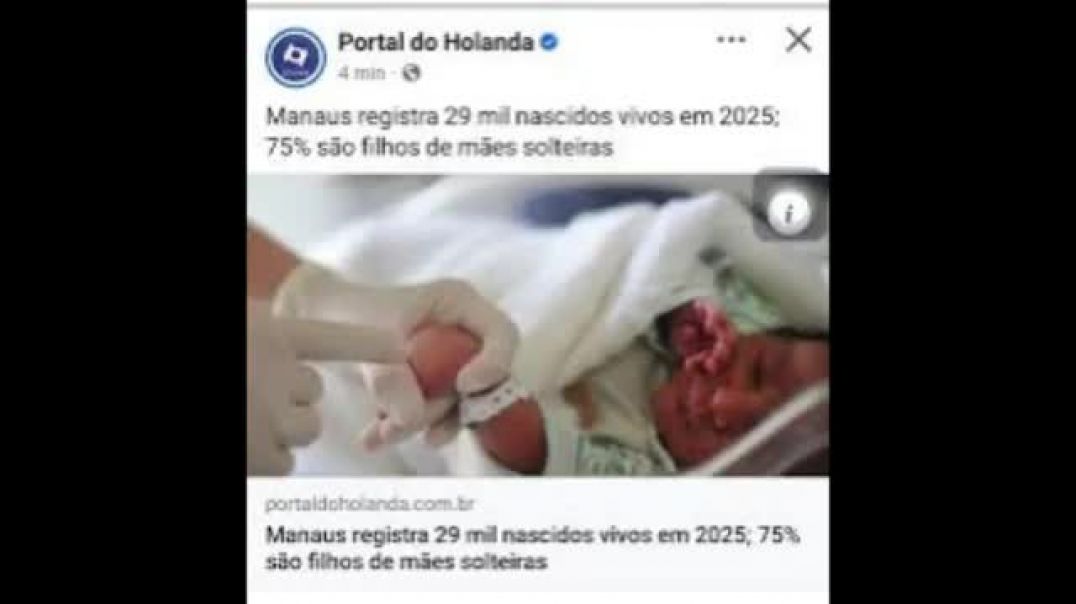This screenshot has height=604, width=1076.
Task: Open the portaldoholanda.com.br domain link
Action: pyautogui.click(x=370, y=504)
